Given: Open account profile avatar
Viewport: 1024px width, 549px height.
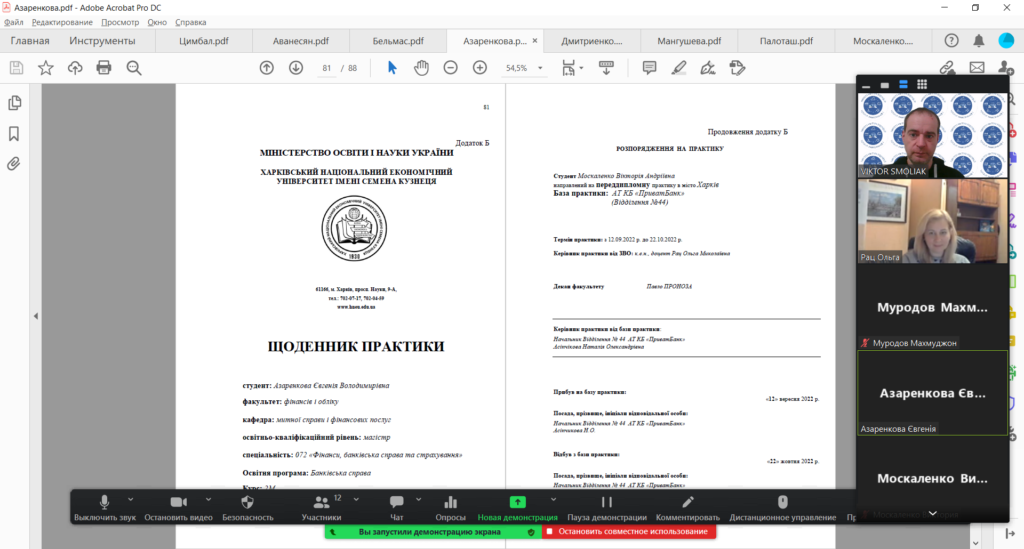Looking at the screenshot, I should coord(1006,40).
